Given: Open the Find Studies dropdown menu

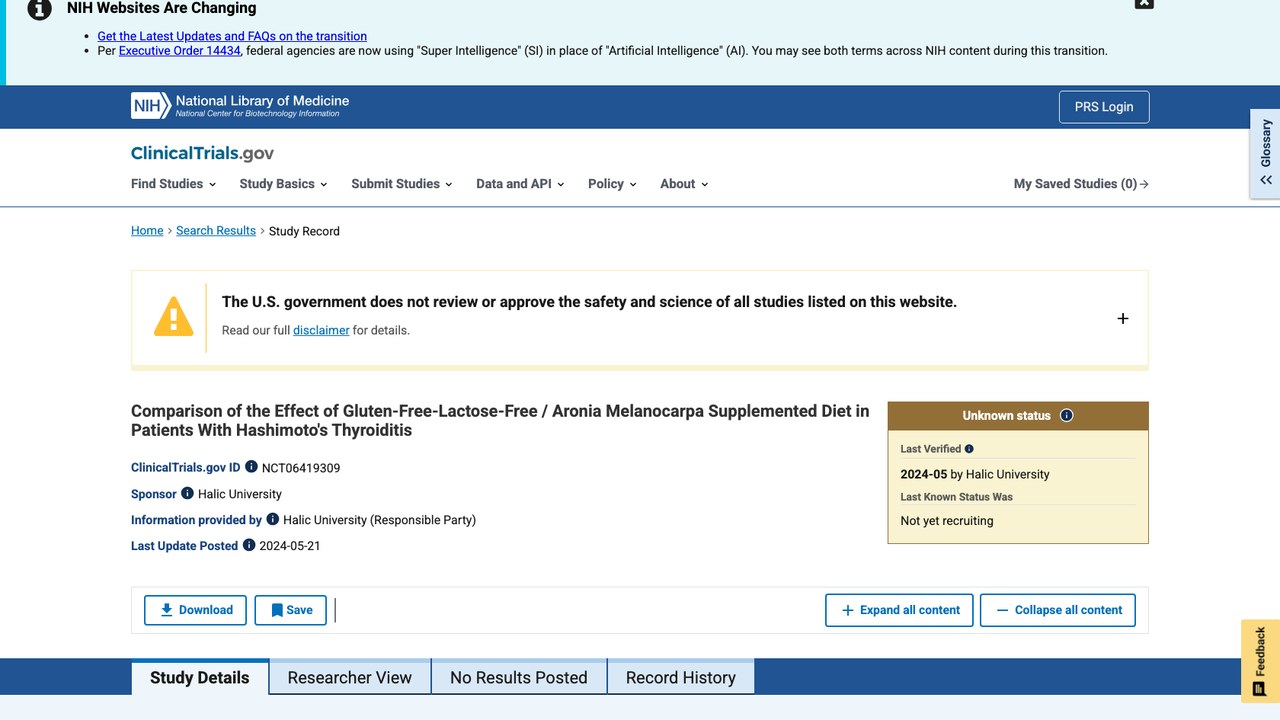Looking at the screenshot, I should 173,184.
